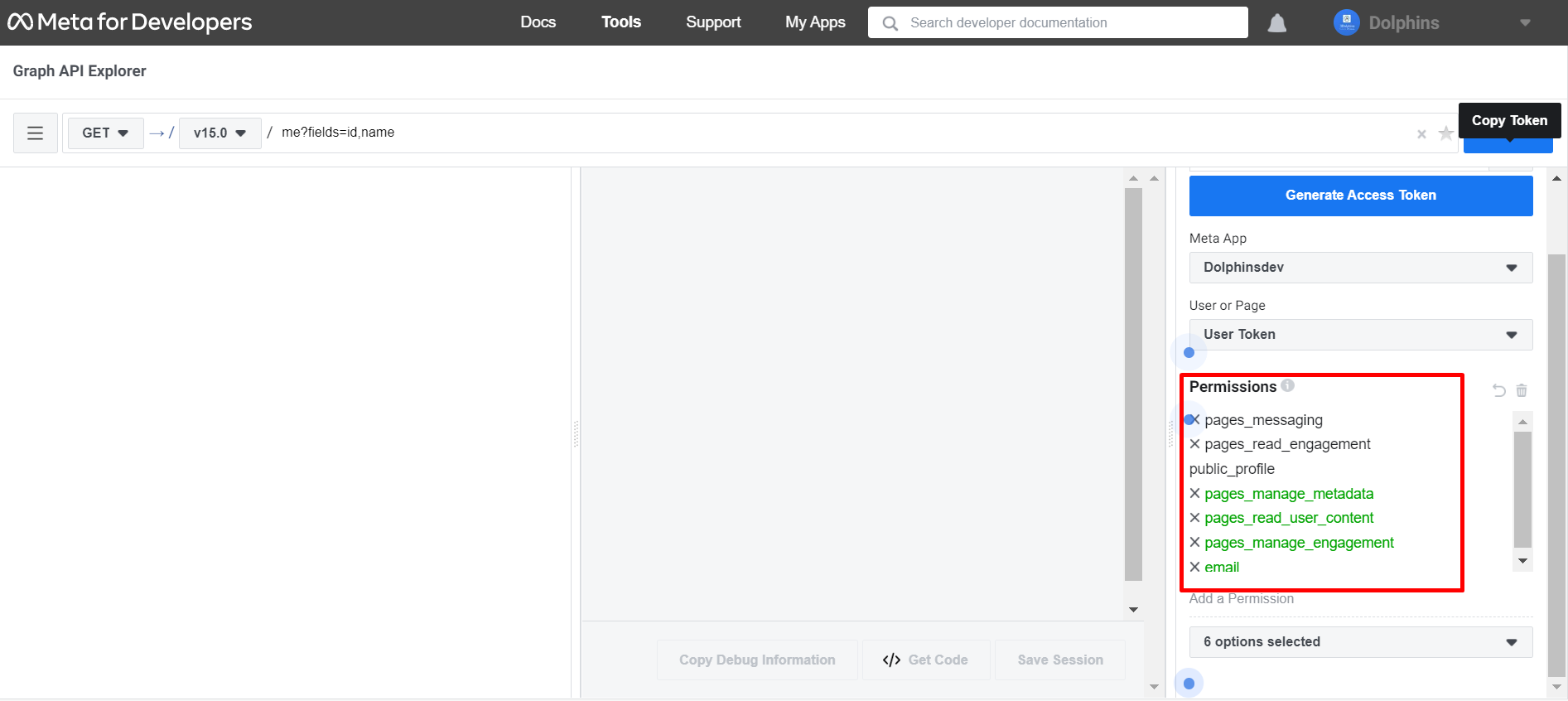This screenshot has width=1568, height=701.
Task: Focus the search developer documentation field
Action: point(1069,23)
